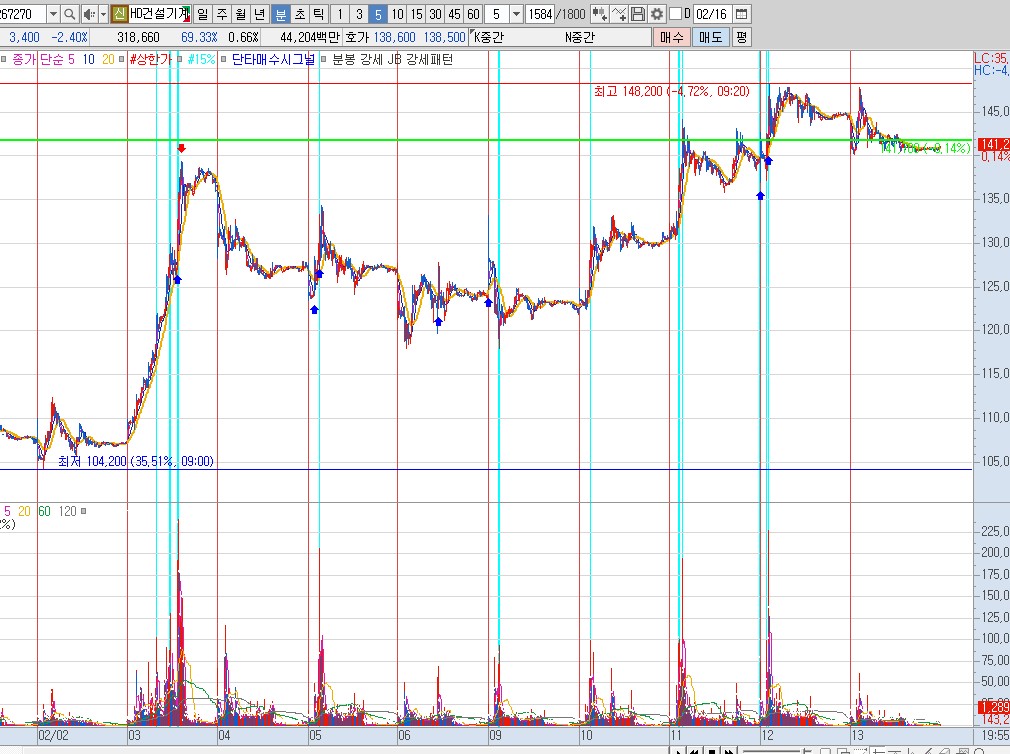Click the stock code input 267270
The image size is (1010, 754).
[x=23, y=14]
